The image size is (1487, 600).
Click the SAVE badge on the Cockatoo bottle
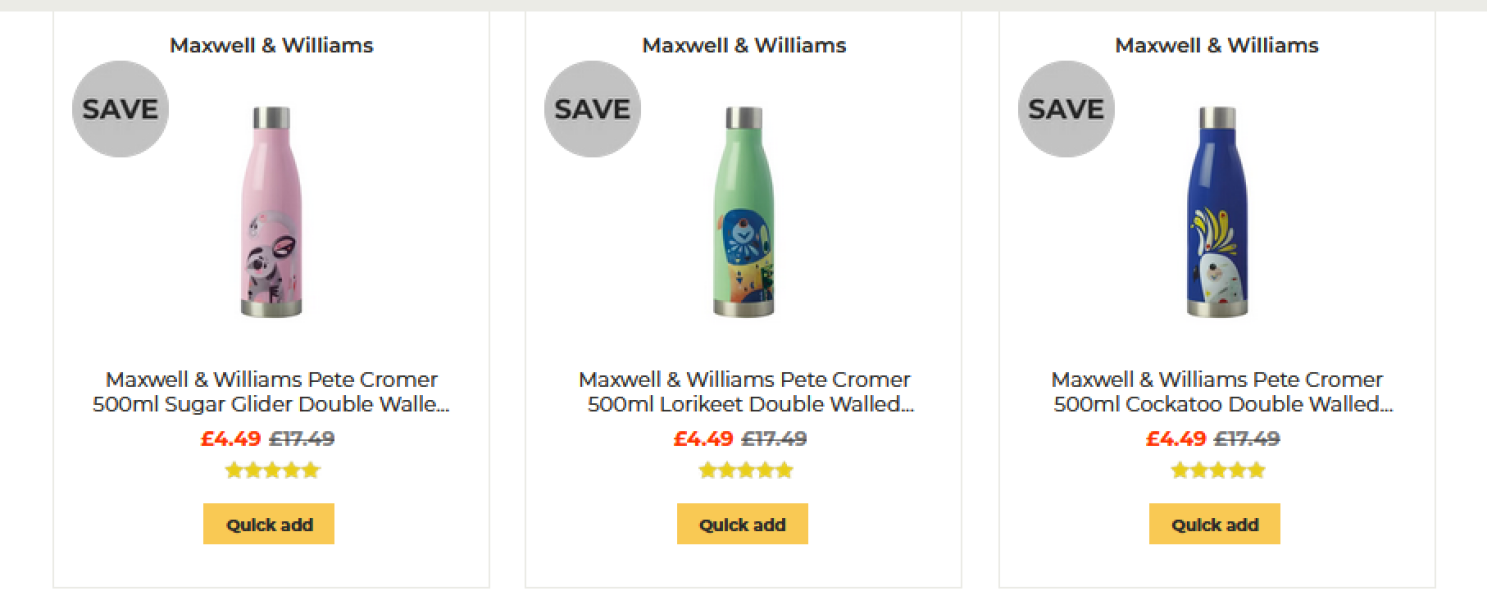pyautogui.click(x=1065, y=108)
